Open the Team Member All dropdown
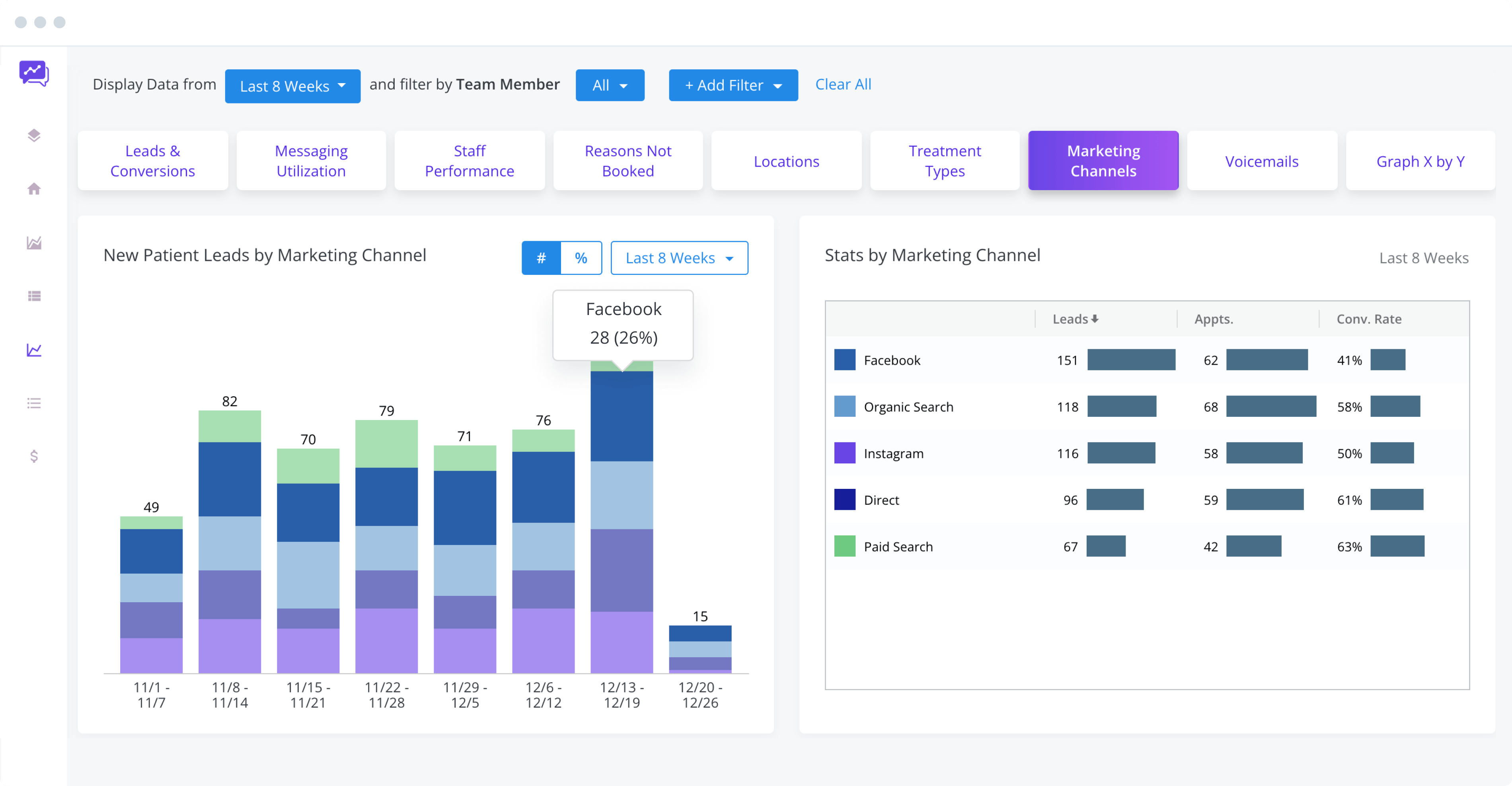The height and width of the screenshot is (786, 1512). pyautogui.click(x=610, y=86)
